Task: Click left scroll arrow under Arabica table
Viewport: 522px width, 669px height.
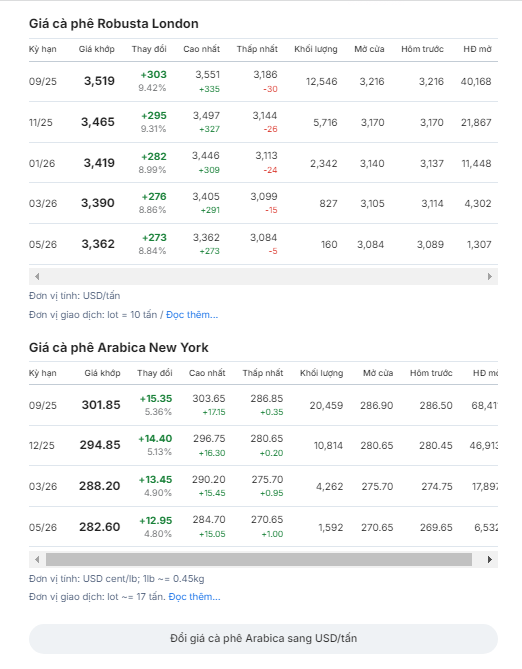Action: [37, 559]
